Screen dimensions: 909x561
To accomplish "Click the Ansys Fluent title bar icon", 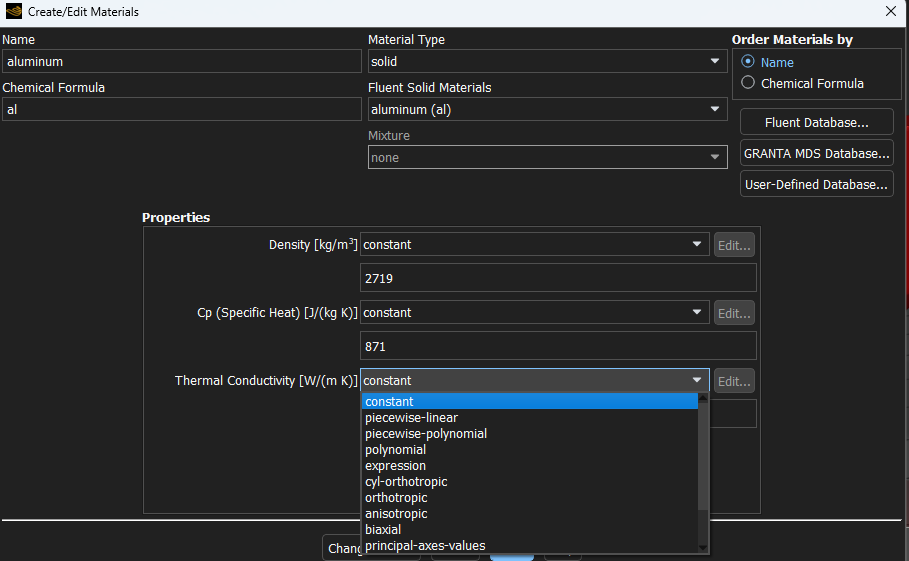I will pos(13,12).
